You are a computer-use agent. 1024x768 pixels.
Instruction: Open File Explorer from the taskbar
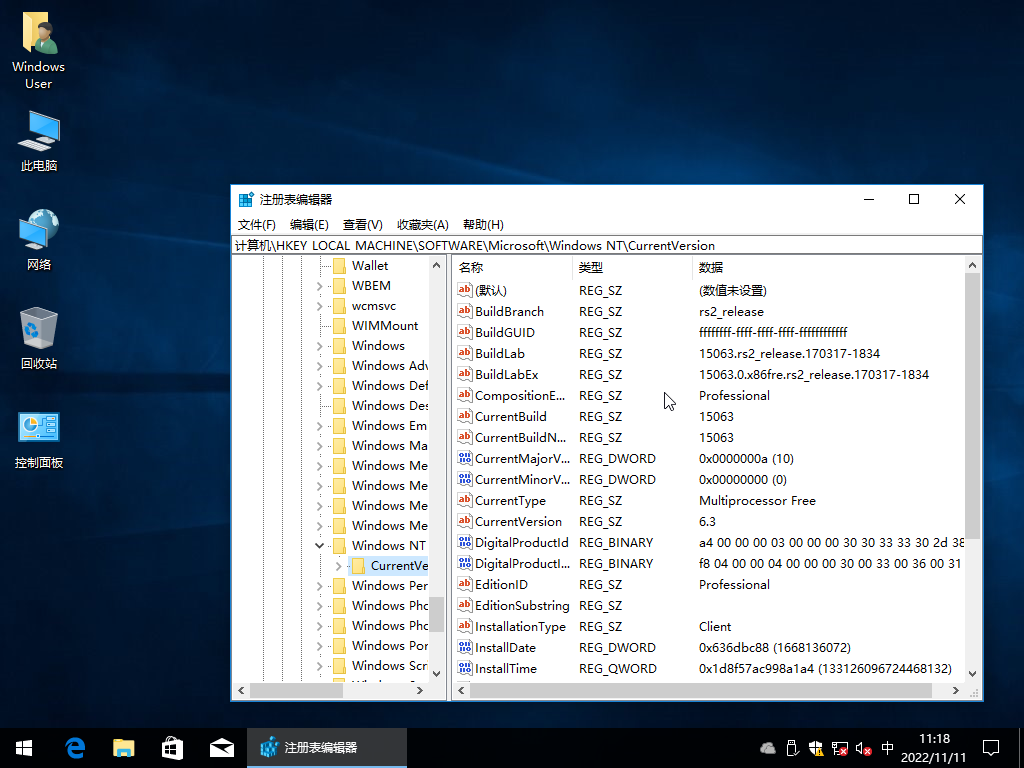pyautogui.click(x=123, y=748)
